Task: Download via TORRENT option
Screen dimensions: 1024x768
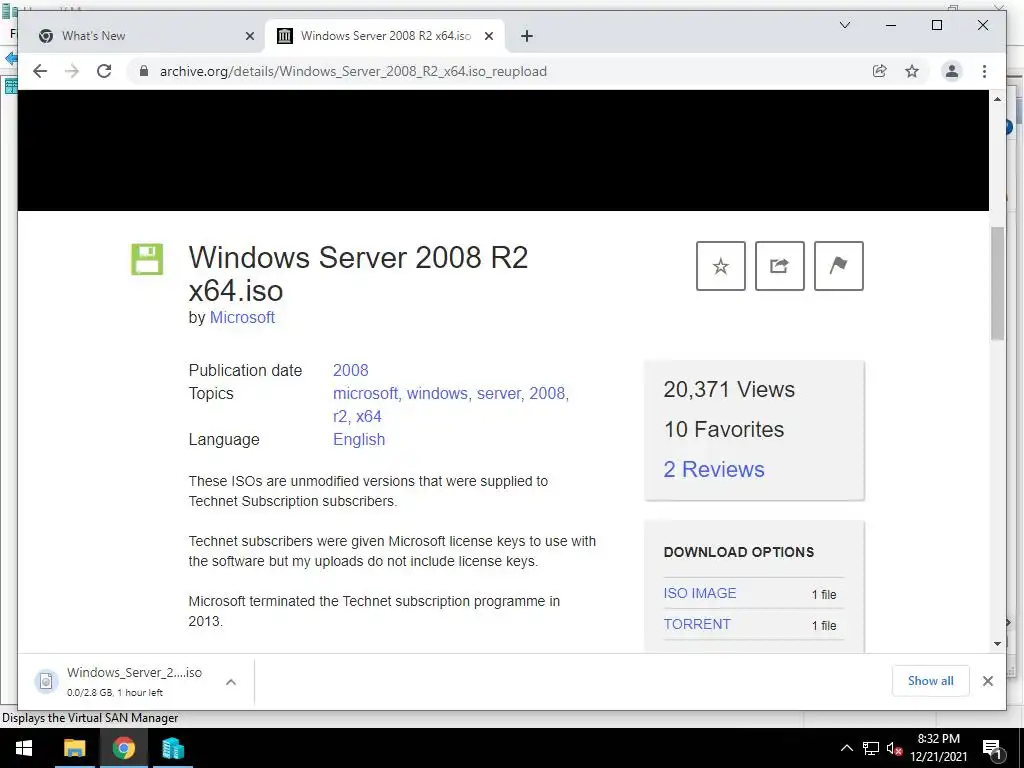Action: point(697,624)
